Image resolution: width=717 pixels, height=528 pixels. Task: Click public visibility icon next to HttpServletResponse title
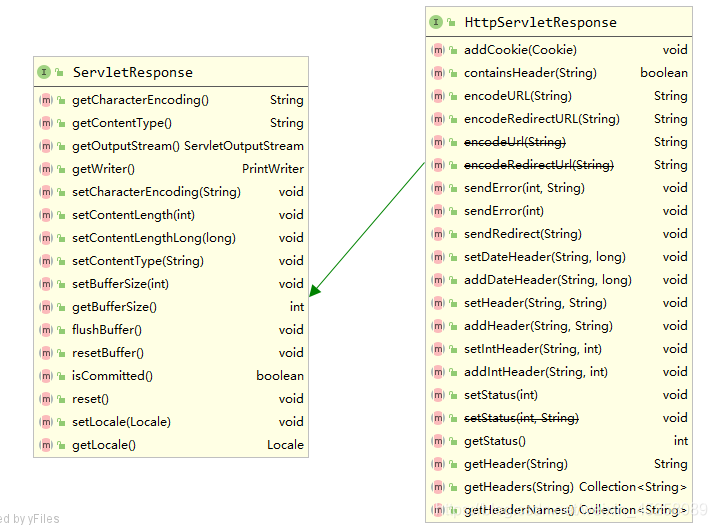pos(451,22)
